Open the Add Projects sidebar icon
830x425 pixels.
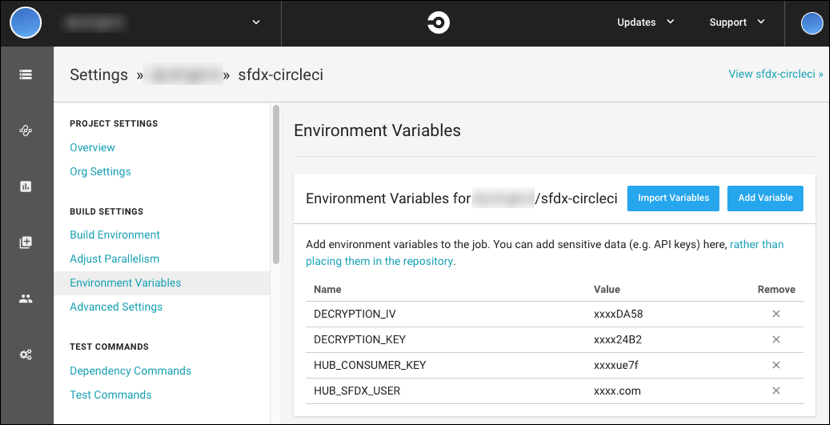(25, 242)
